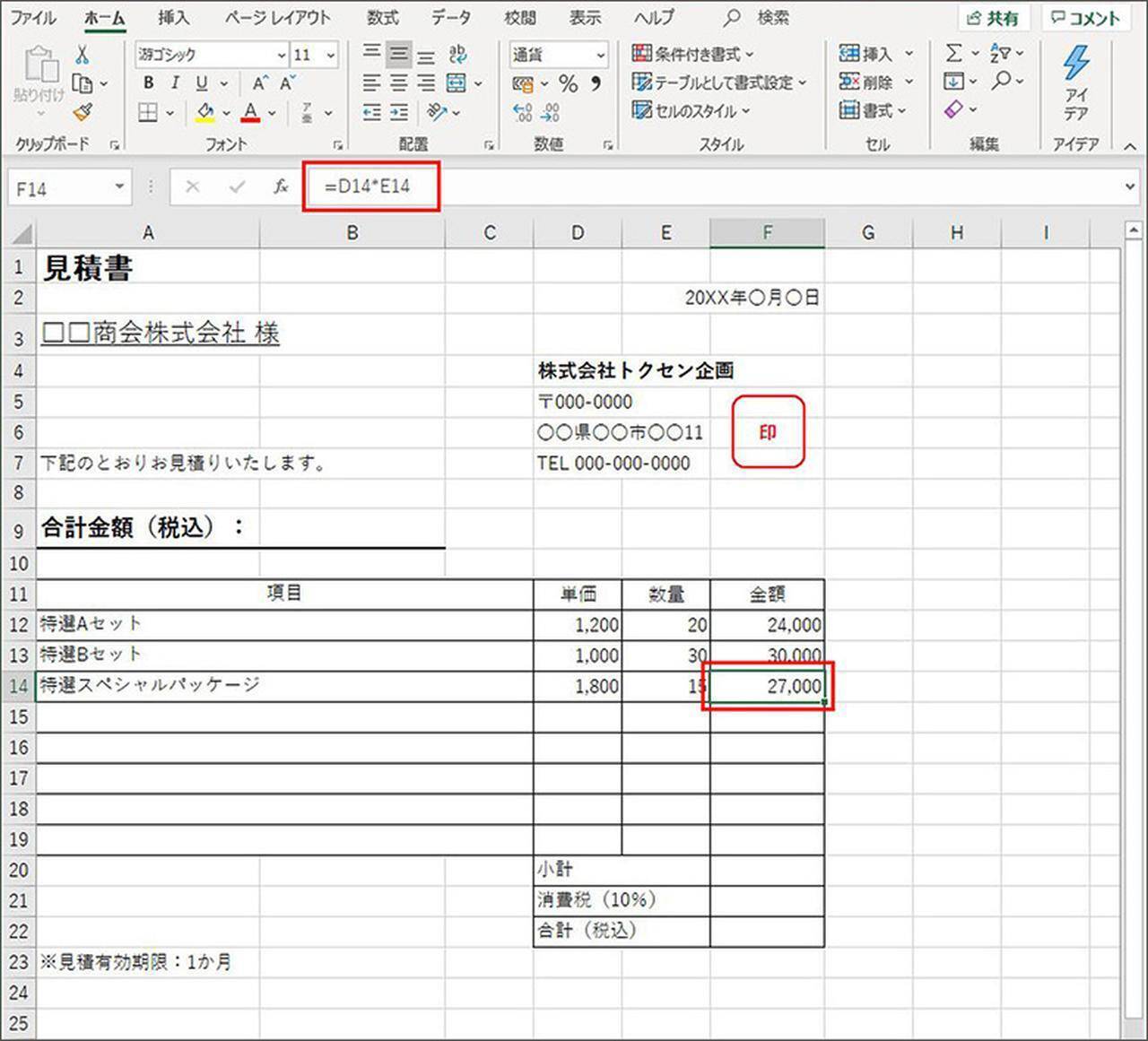
Task: Open the コメント comments button
Action: pyautogui.click(x=1085, y=18)
